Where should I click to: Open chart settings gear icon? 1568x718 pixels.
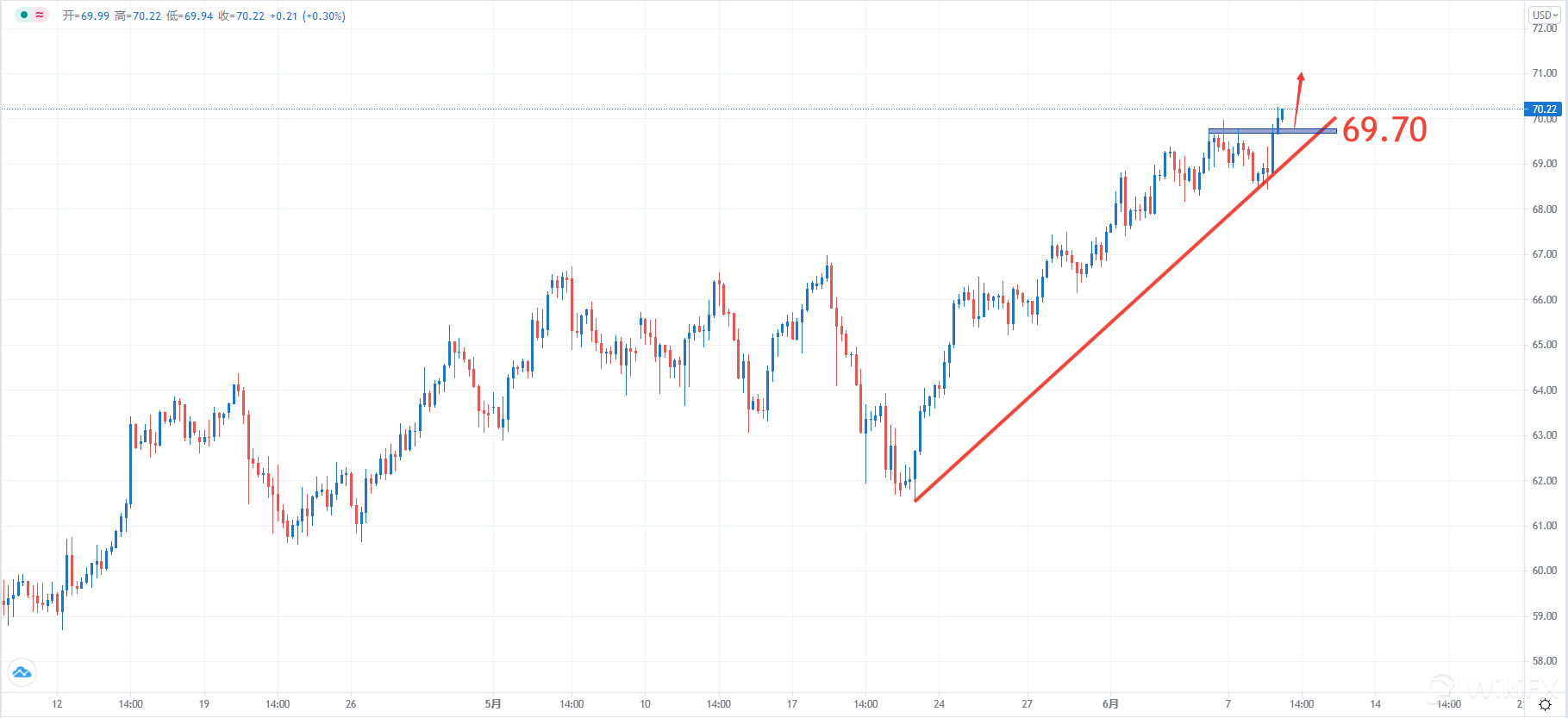pyautogui.click(x=1545, y=704)
